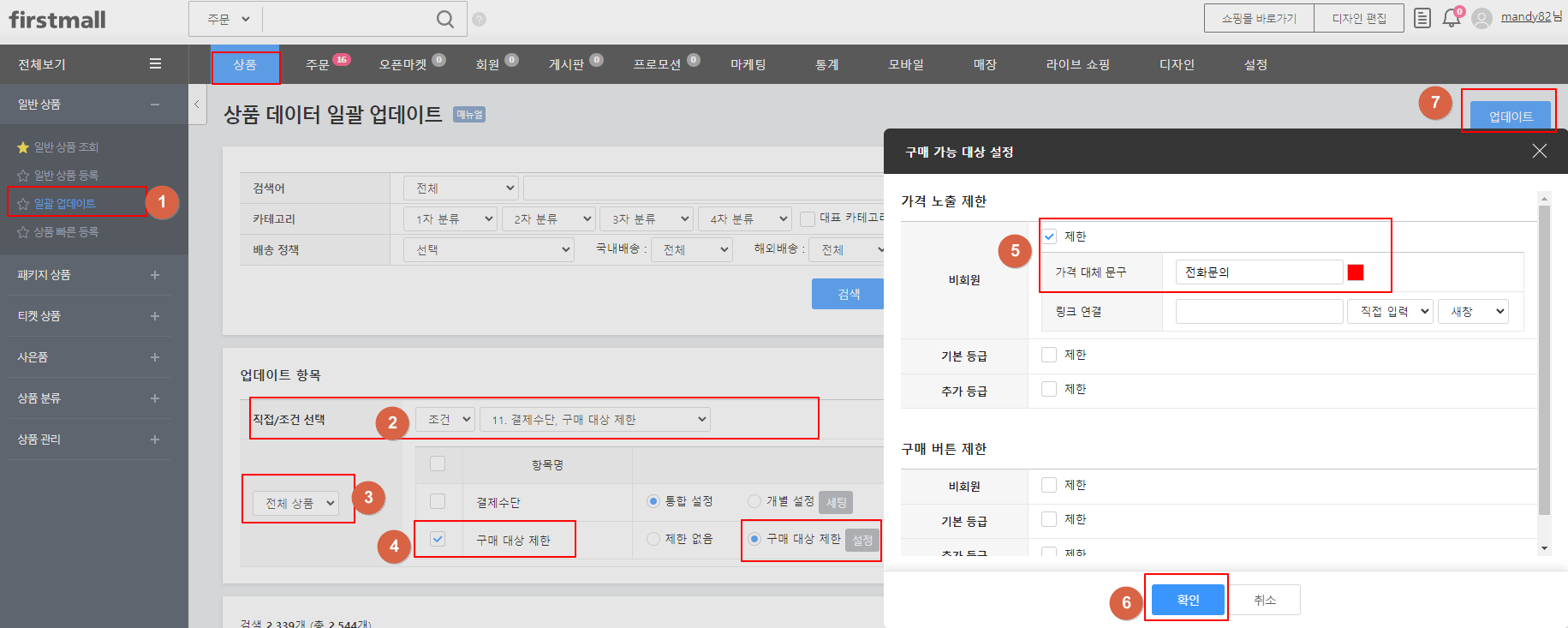Close the 구매 가능 대상 설정 dialog

[1539, 151]
